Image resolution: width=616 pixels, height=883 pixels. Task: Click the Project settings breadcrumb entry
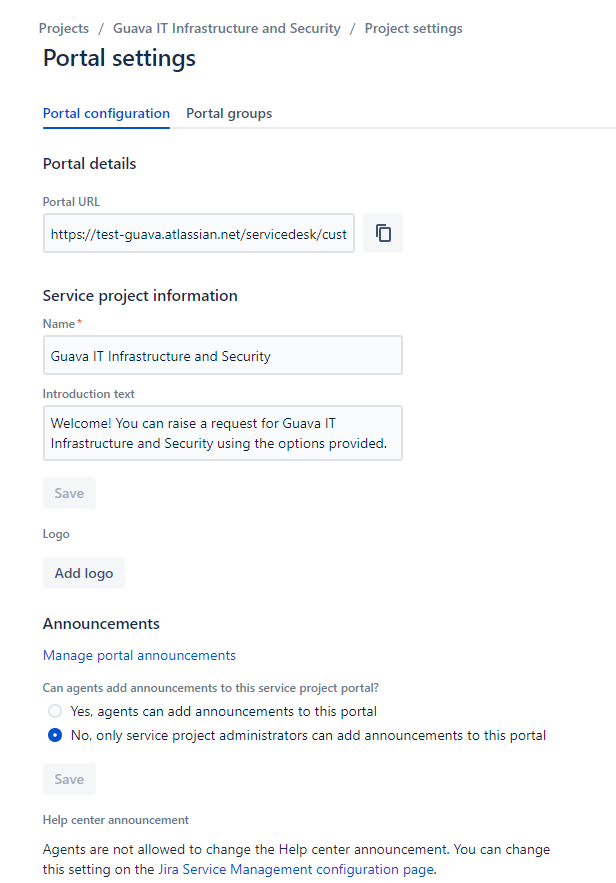(413, 28)
